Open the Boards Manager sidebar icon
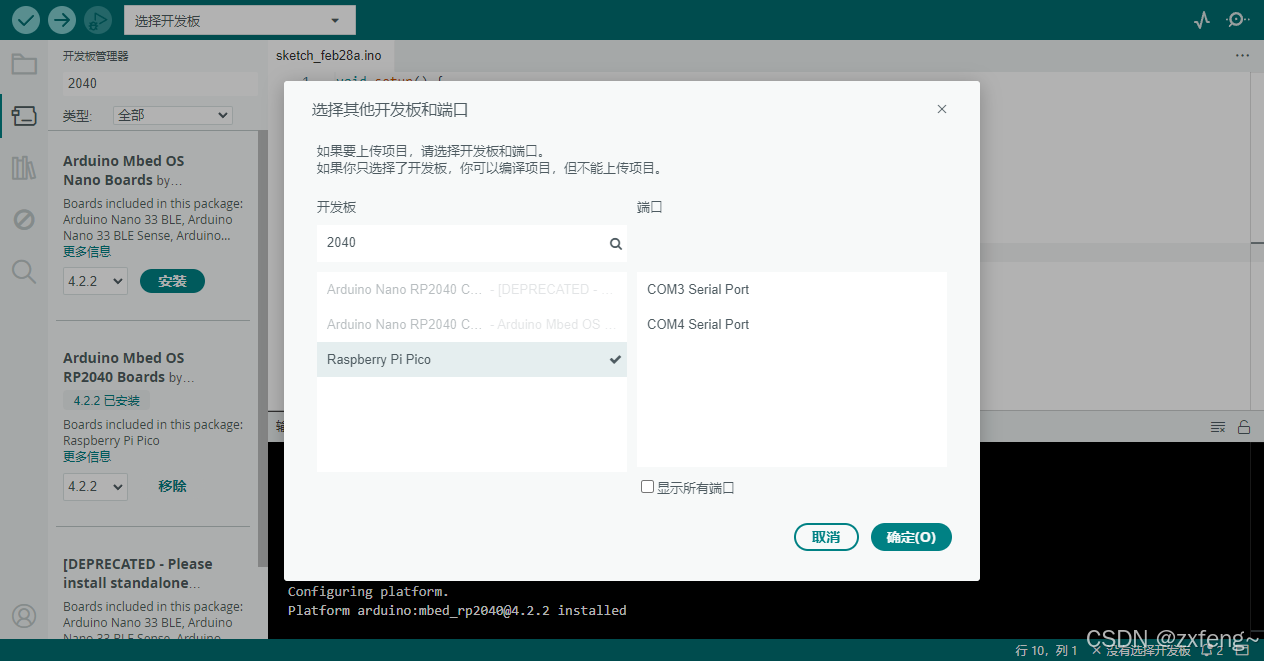Viewport: 1264px width, 661px height. pyautogui.click(x=24, y=116)
